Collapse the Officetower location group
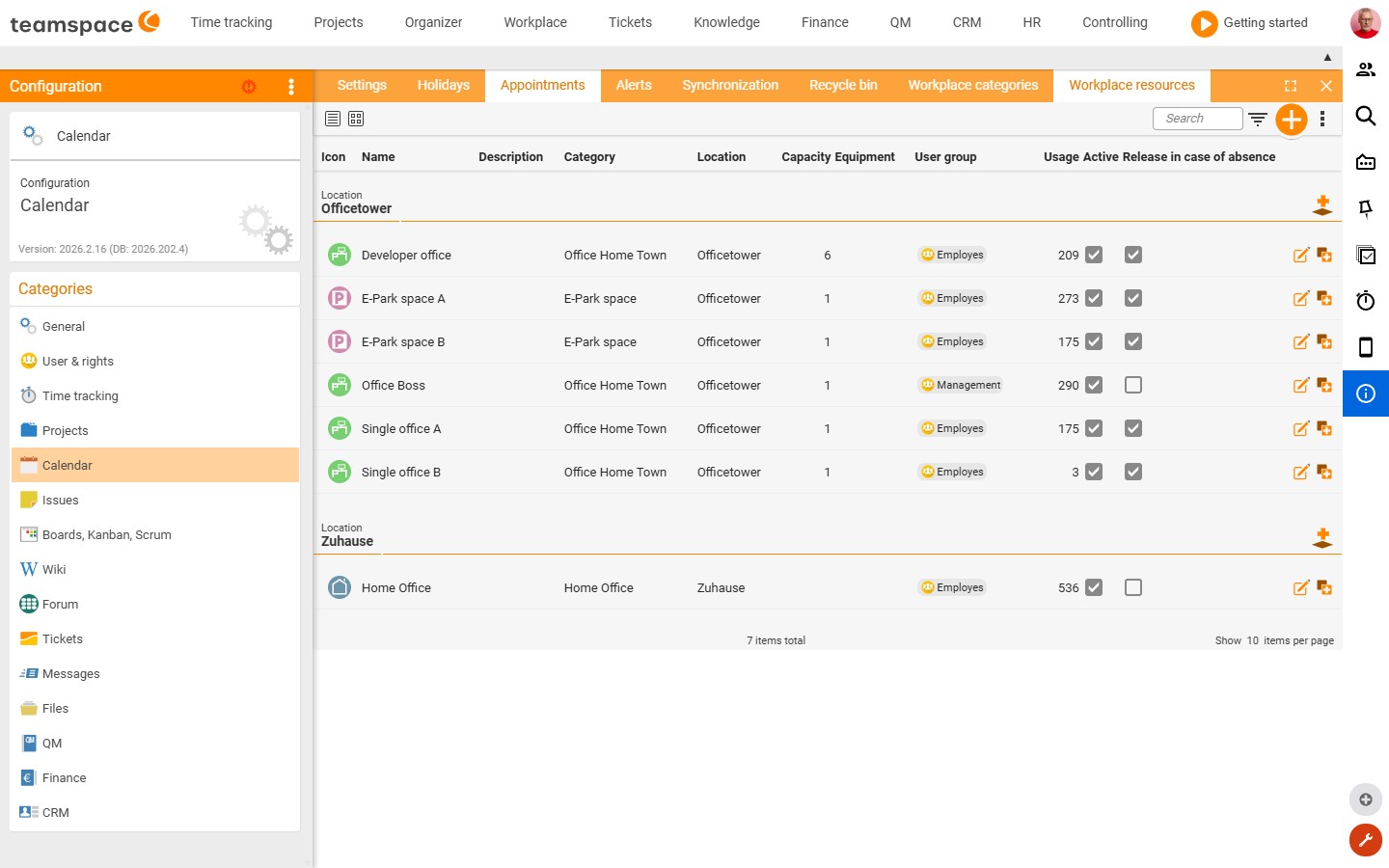The image size is (1389, 868). pyautogui.click(x=1322, y=205)
